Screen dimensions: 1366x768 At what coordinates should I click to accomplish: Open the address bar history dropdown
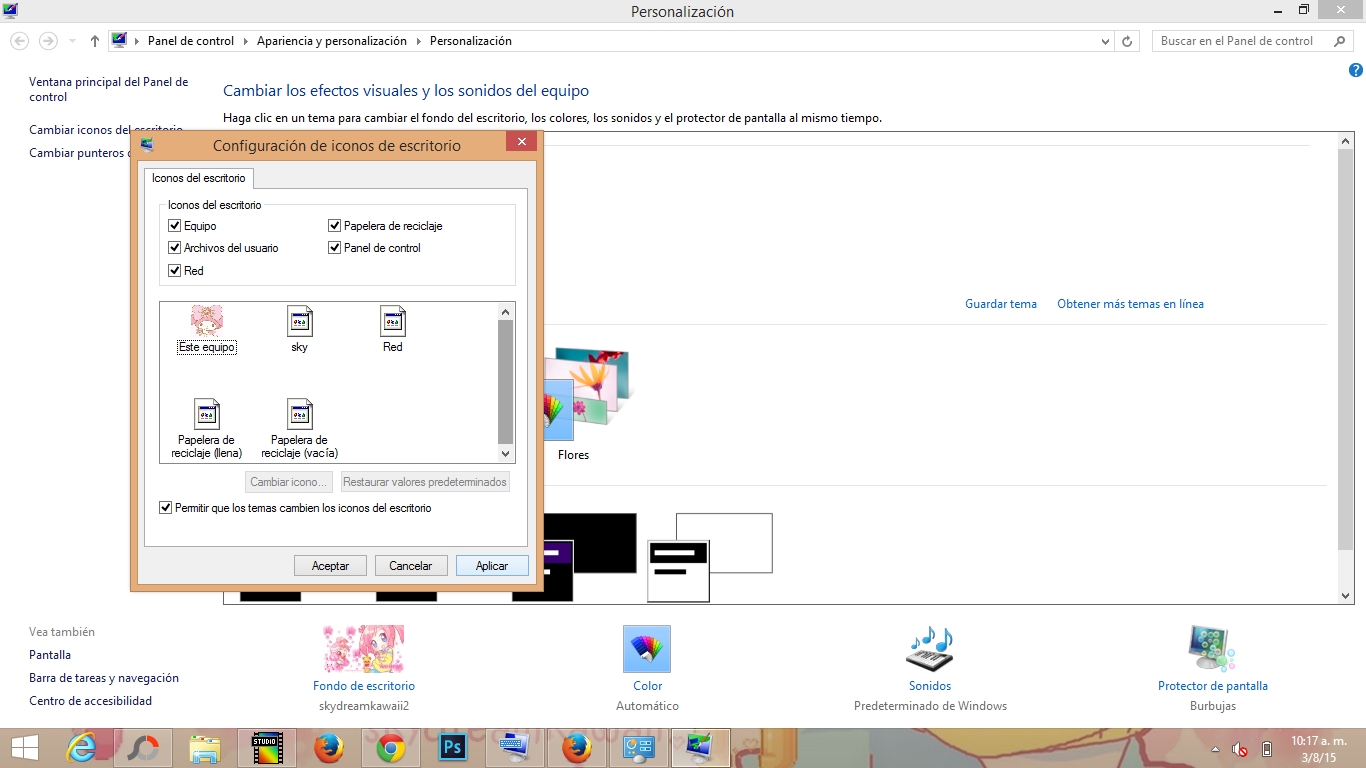click(1105, 41)
